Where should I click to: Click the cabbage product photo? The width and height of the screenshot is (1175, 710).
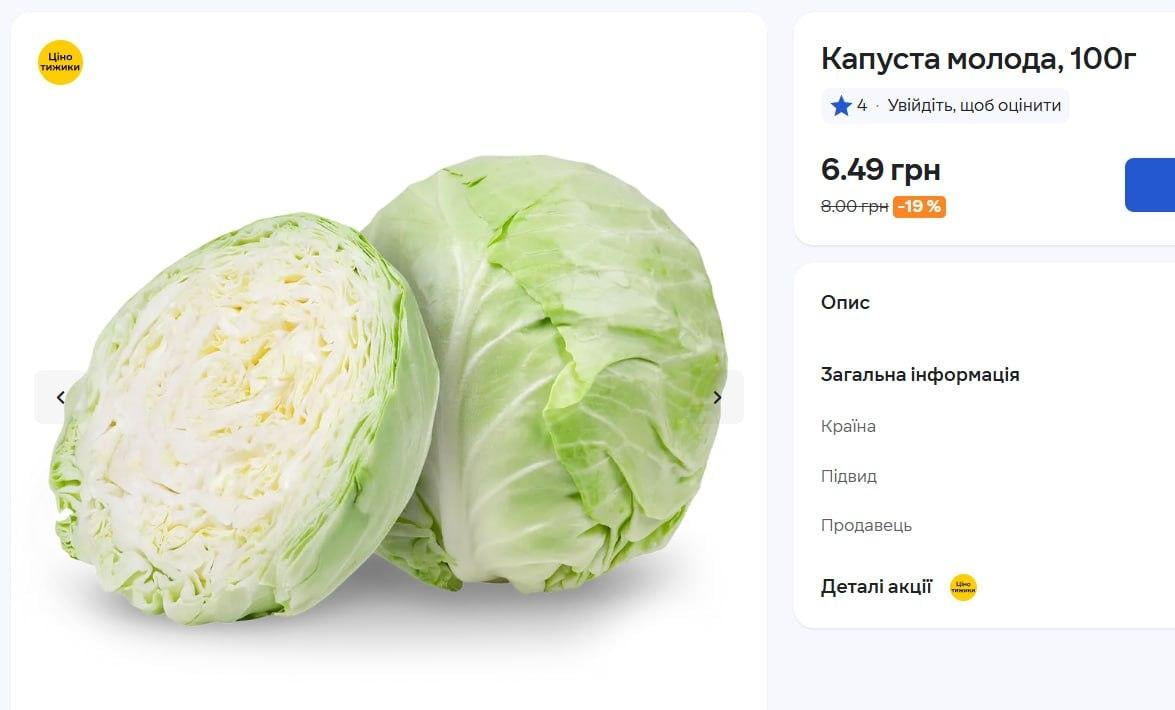390,390
